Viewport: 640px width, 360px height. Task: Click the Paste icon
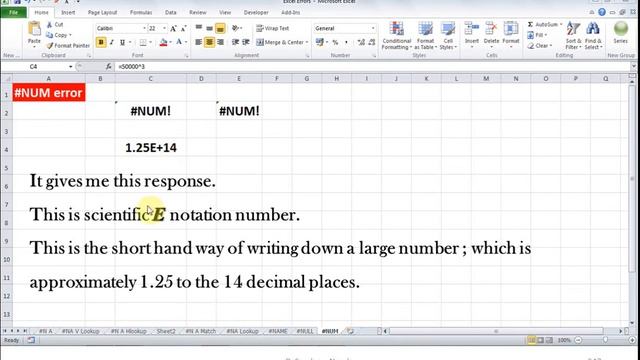(34, 29)
